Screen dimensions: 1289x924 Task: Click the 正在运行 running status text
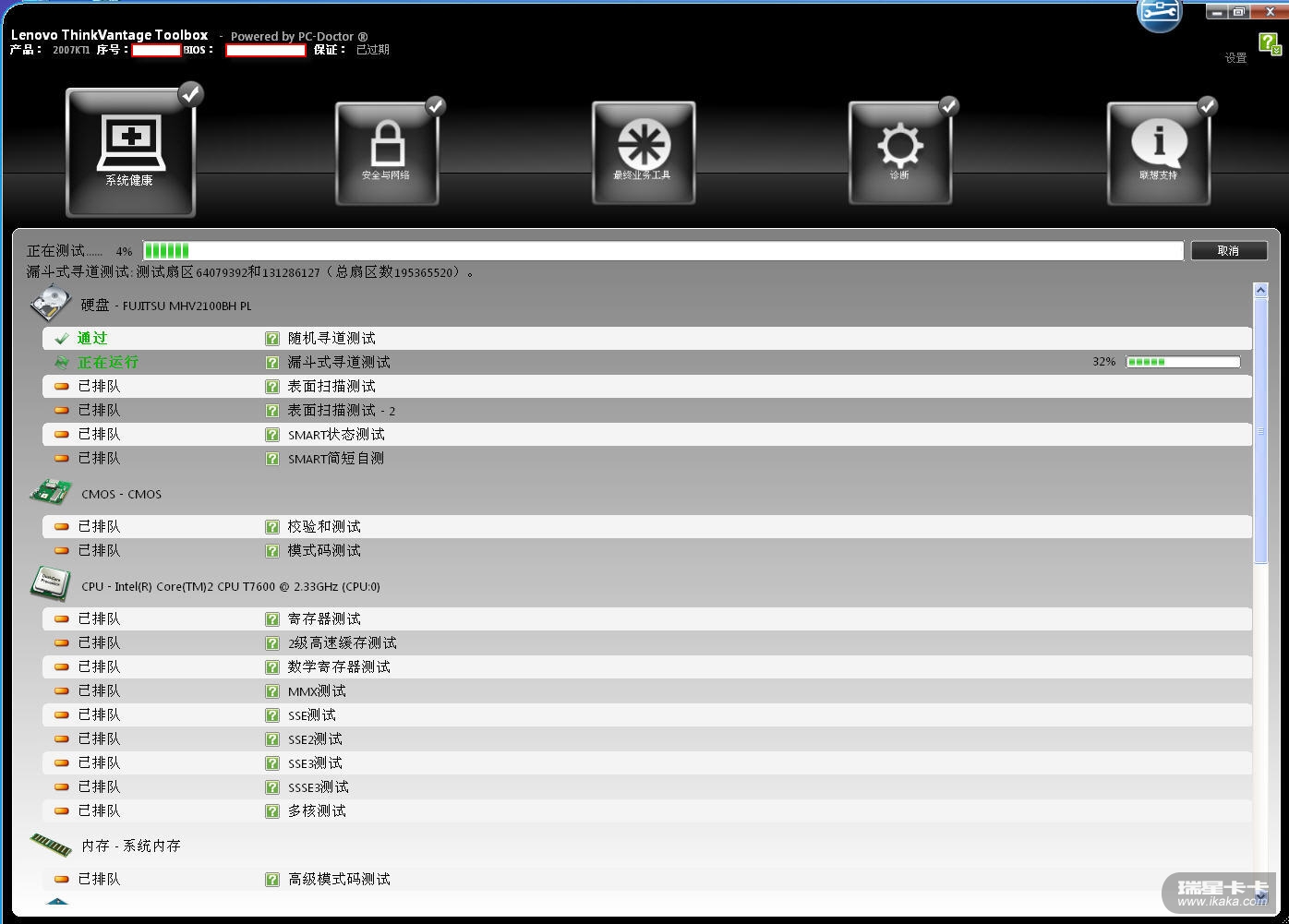[108, 363]
